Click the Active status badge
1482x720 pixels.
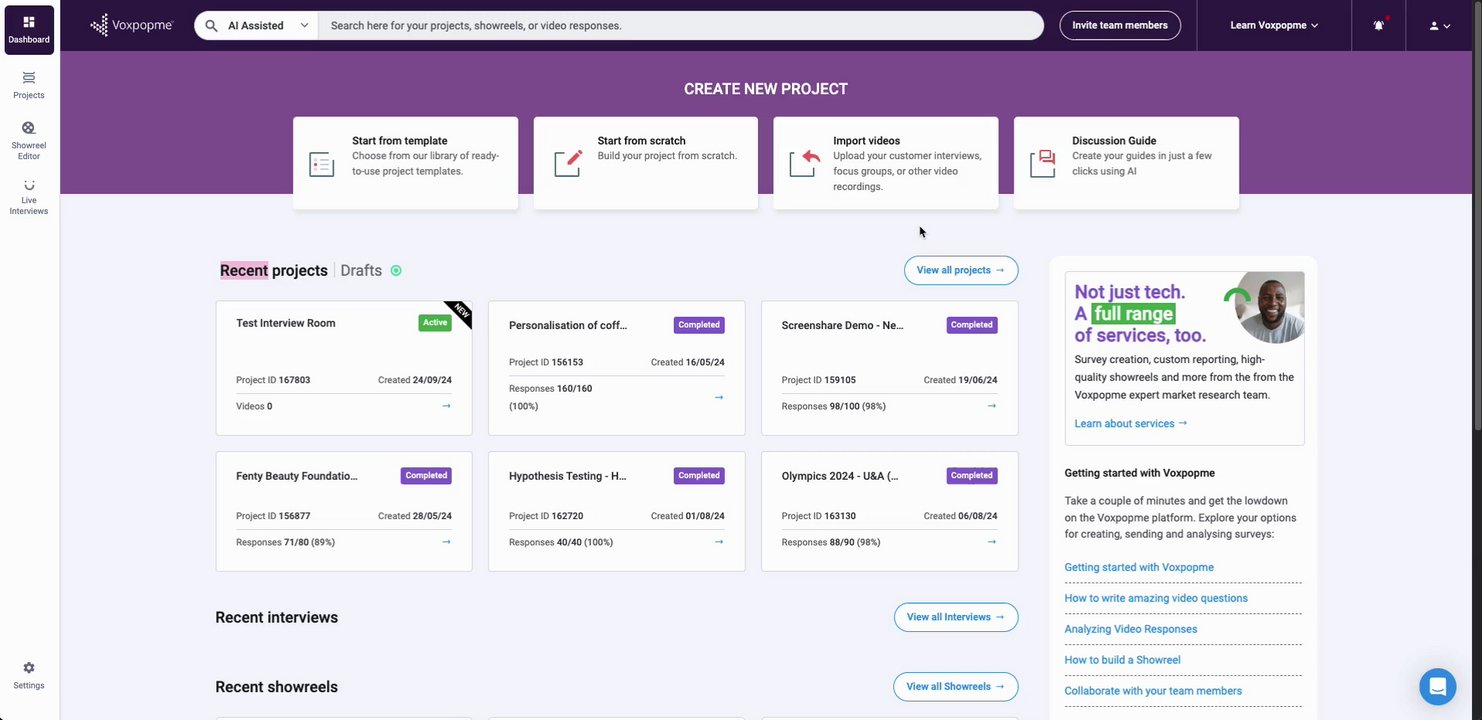(x=435, y=323)
